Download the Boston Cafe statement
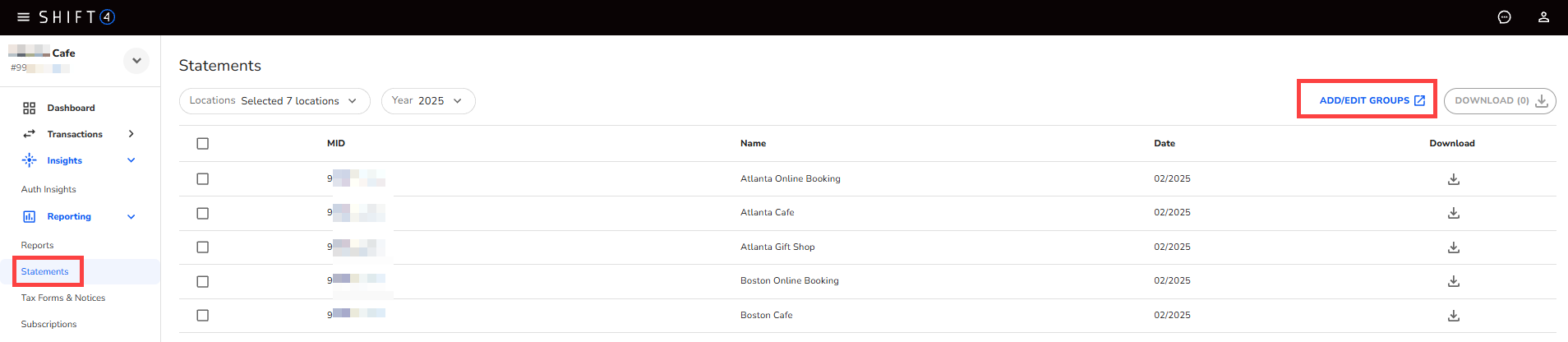Screen dimensions: 1568x342 point(1453,316)
